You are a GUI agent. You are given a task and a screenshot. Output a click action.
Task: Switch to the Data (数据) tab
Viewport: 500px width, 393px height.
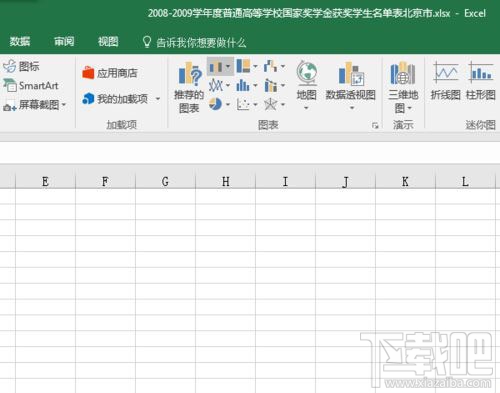tap(20, 41)
